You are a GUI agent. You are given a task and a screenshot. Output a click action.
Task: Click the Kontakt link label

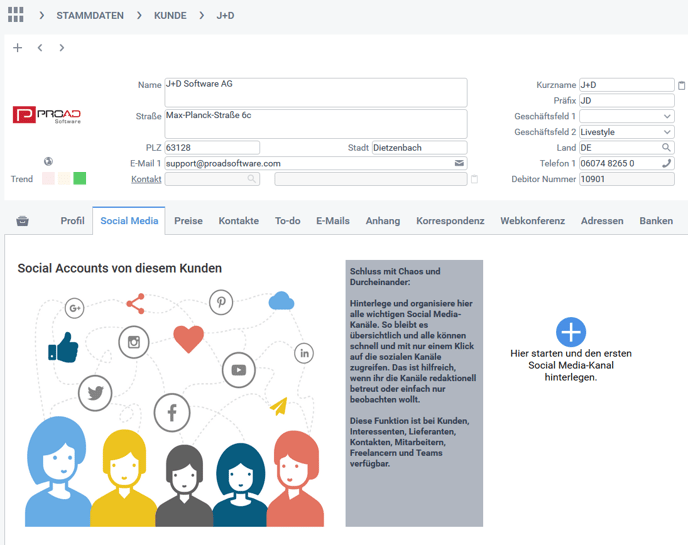coord(146,179)
